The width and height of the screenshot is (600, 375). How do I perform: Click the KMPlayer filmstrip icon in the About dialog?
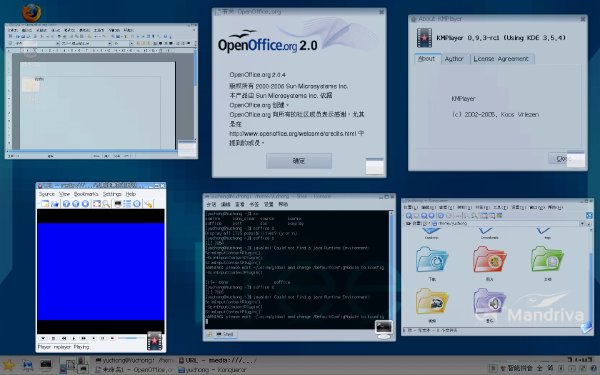(424, 38)
